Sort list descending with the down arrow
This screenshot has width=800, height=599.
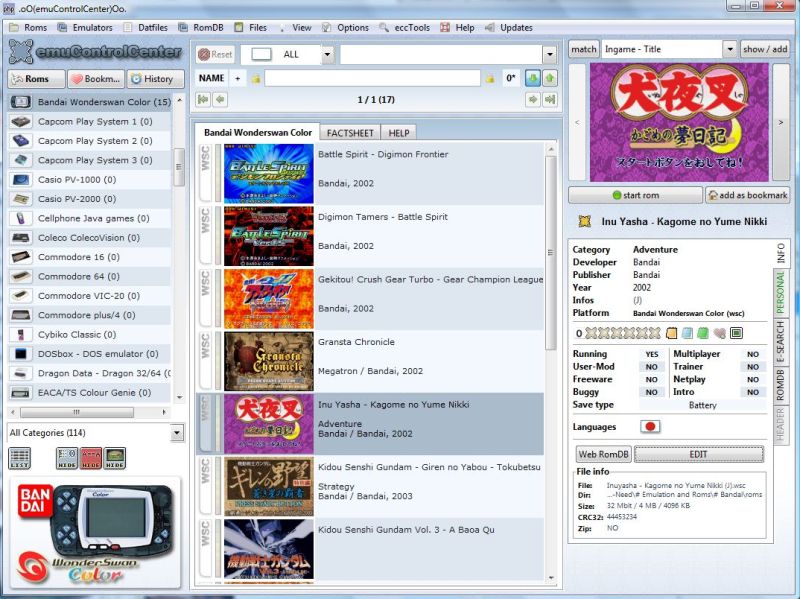(x=533, y=78)
